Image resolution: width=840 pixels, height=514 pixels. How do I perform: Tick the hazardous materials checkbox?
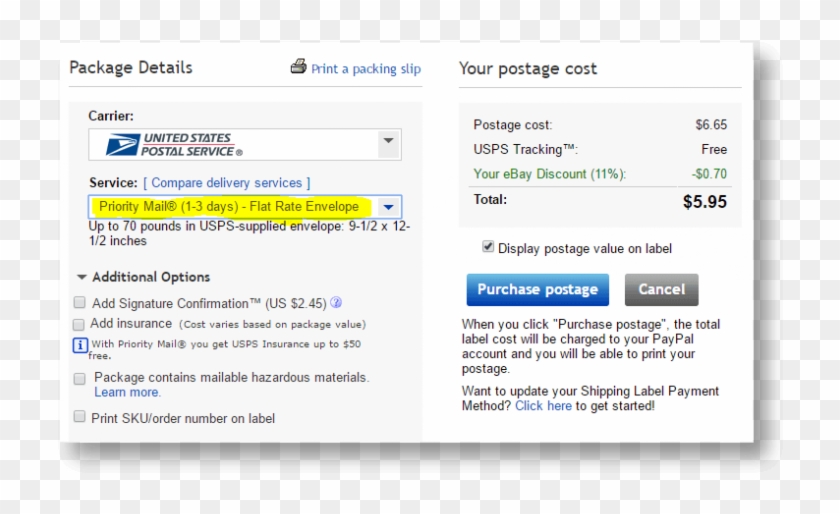pos(80,379)
